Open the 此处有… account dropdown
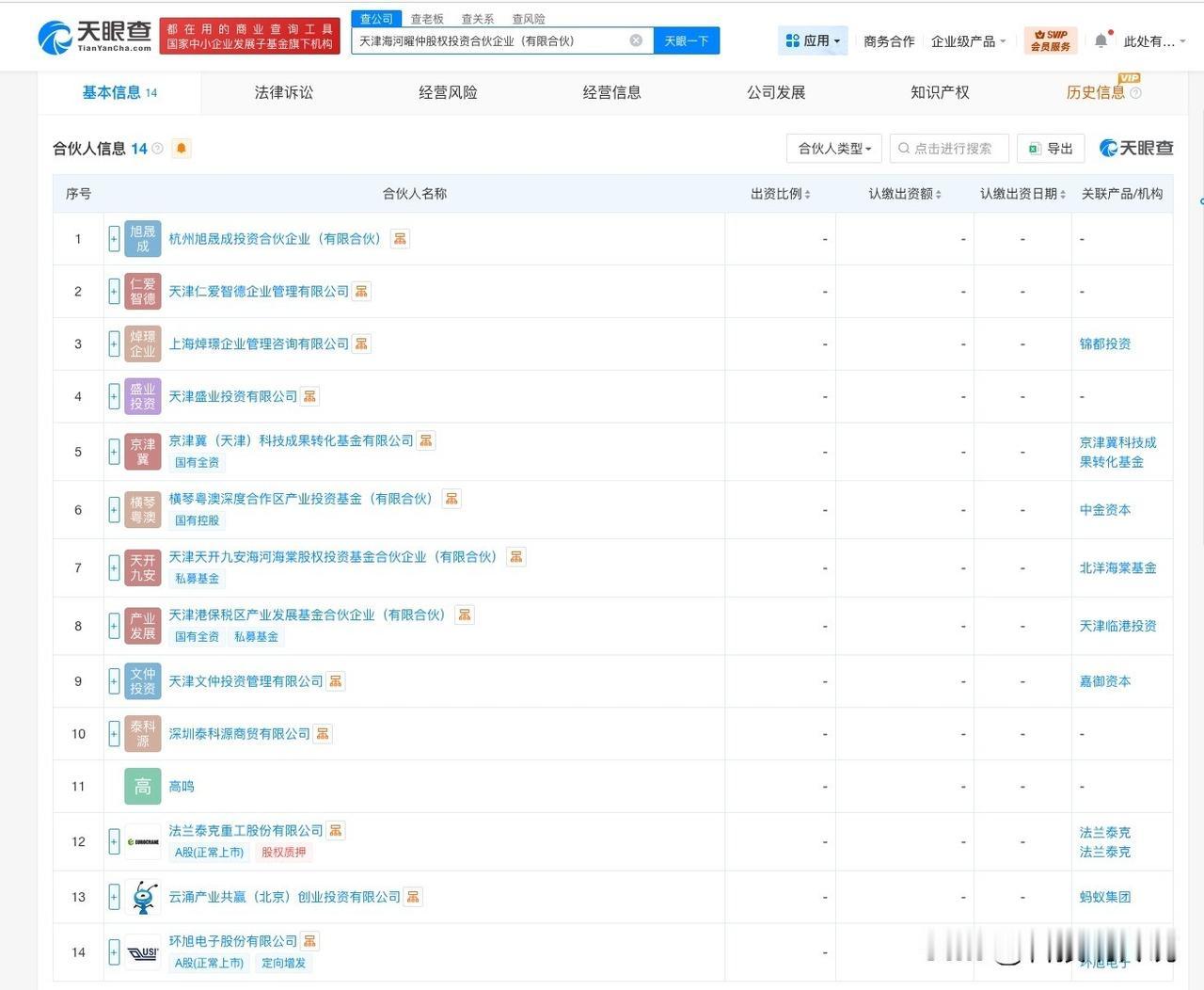1204x990 pixels. [x=1155, y=41]
